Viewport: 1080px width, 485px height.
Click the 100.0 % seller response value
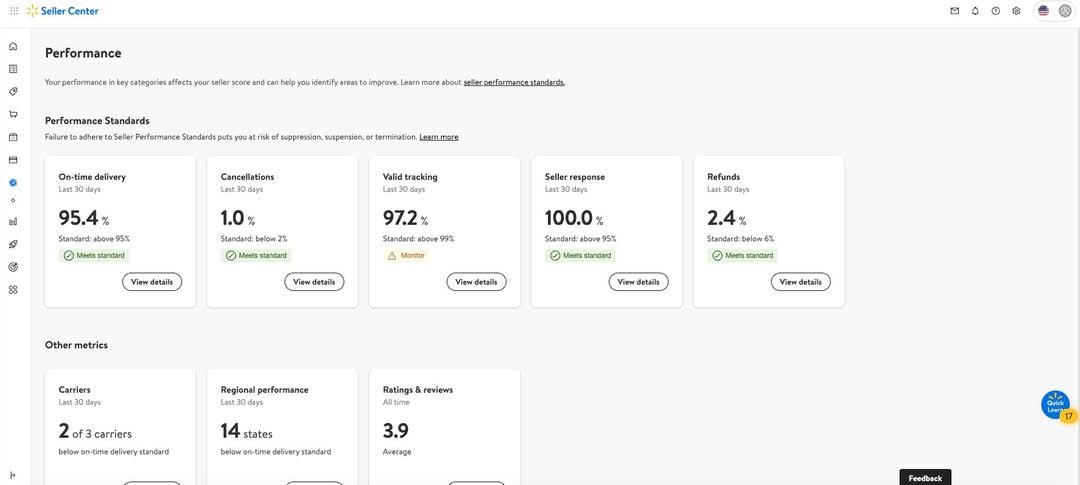click(x=574, y=218)
